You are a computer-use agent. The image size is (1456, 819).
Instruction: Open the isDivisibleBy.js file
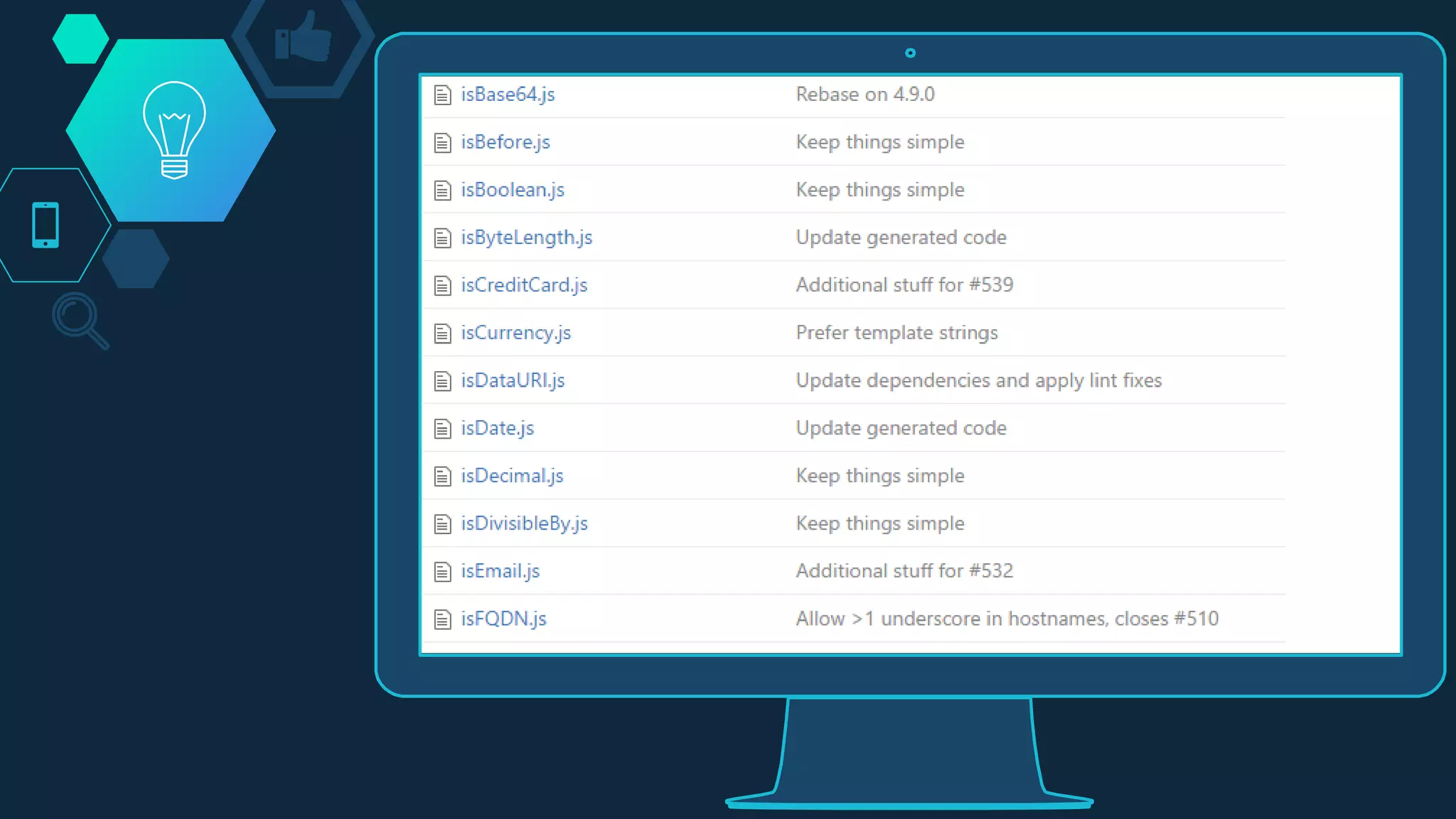pos(524,523)
